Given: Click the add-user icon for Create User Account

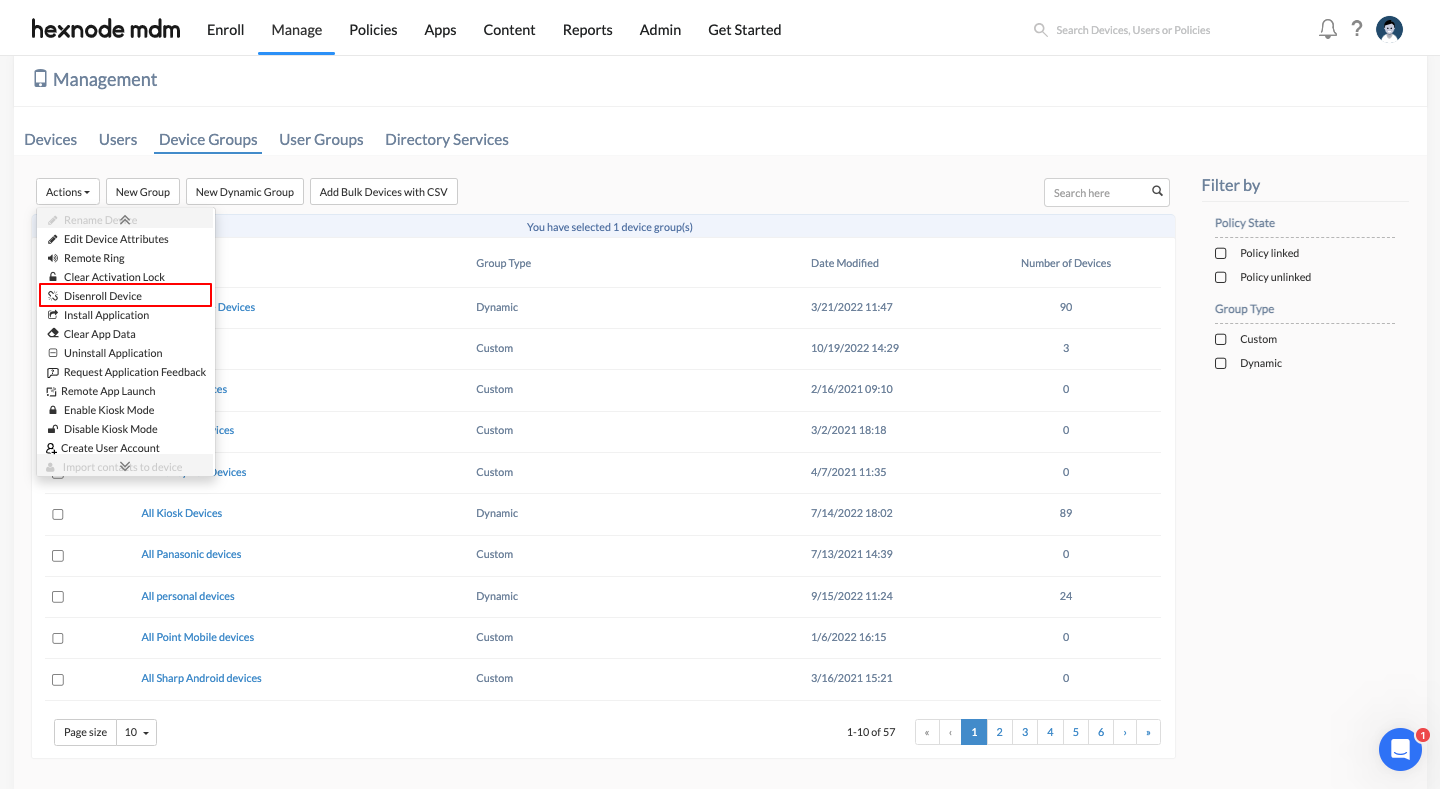Looking at the screenshot, I should [x=51, y=448].
